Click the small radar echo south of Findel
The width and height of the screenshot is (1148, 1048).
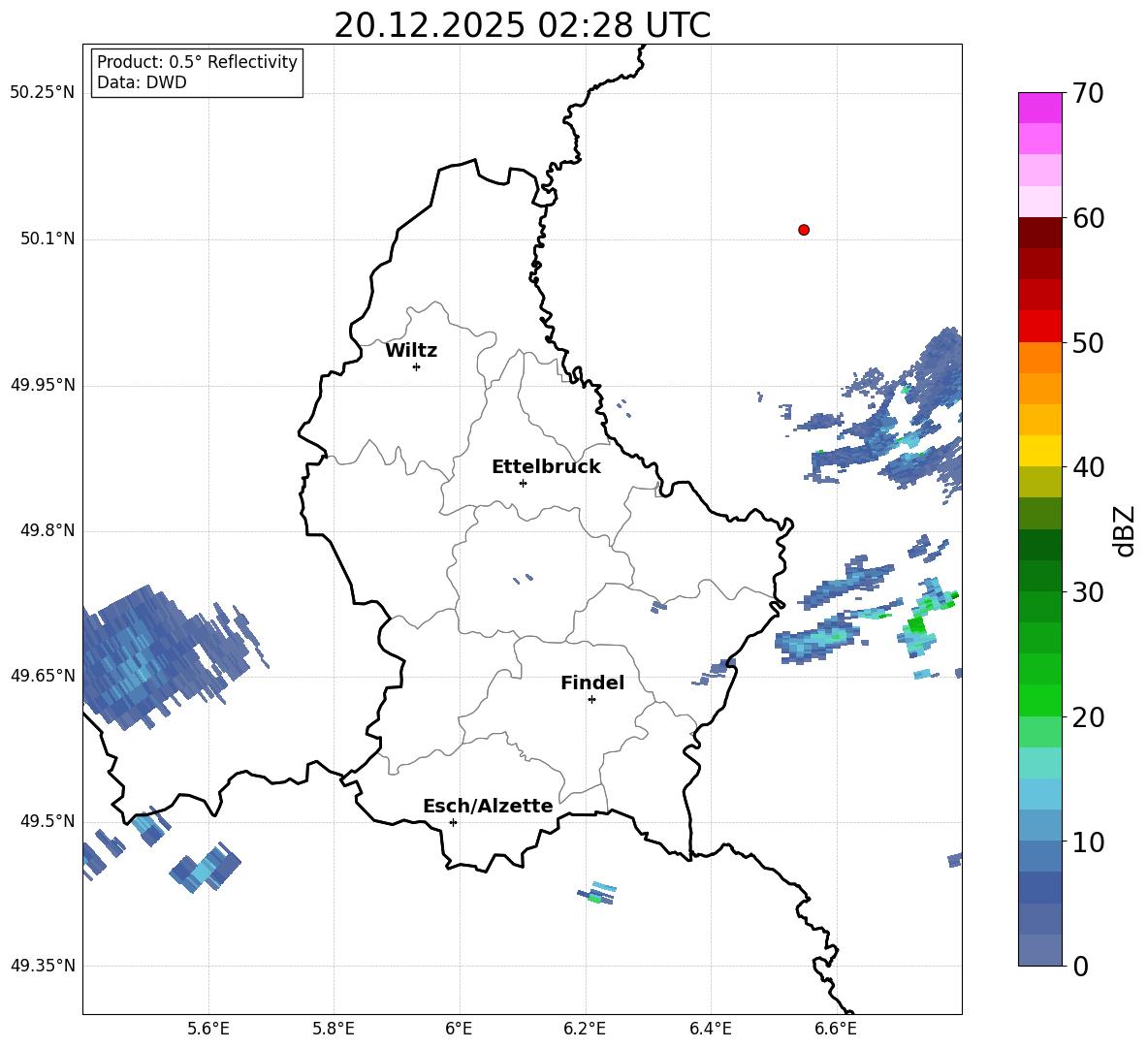[x=596, y=893]
